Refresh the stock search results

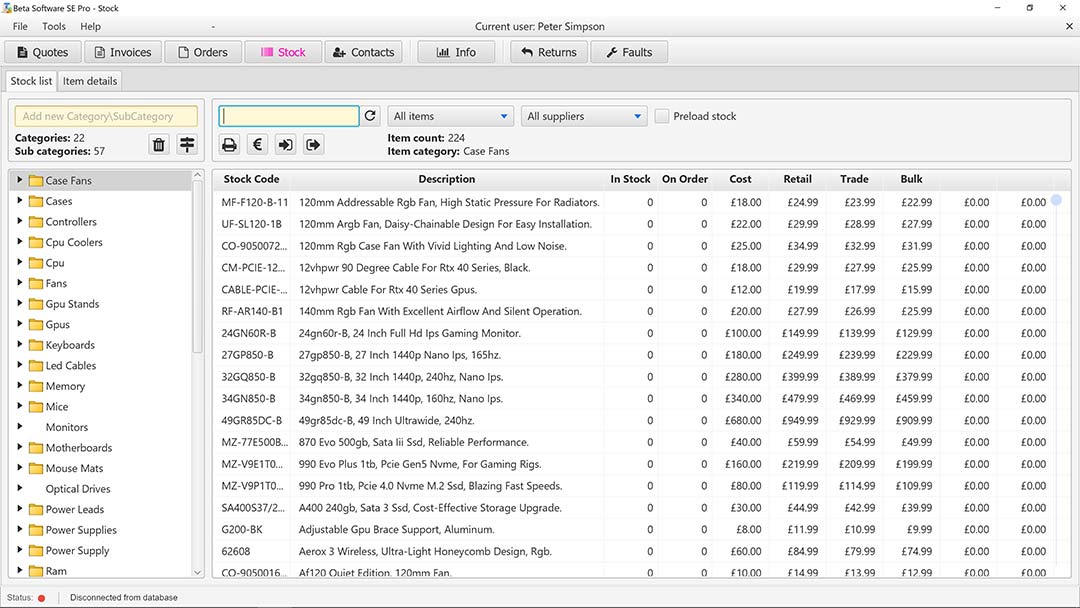point(370,116)
